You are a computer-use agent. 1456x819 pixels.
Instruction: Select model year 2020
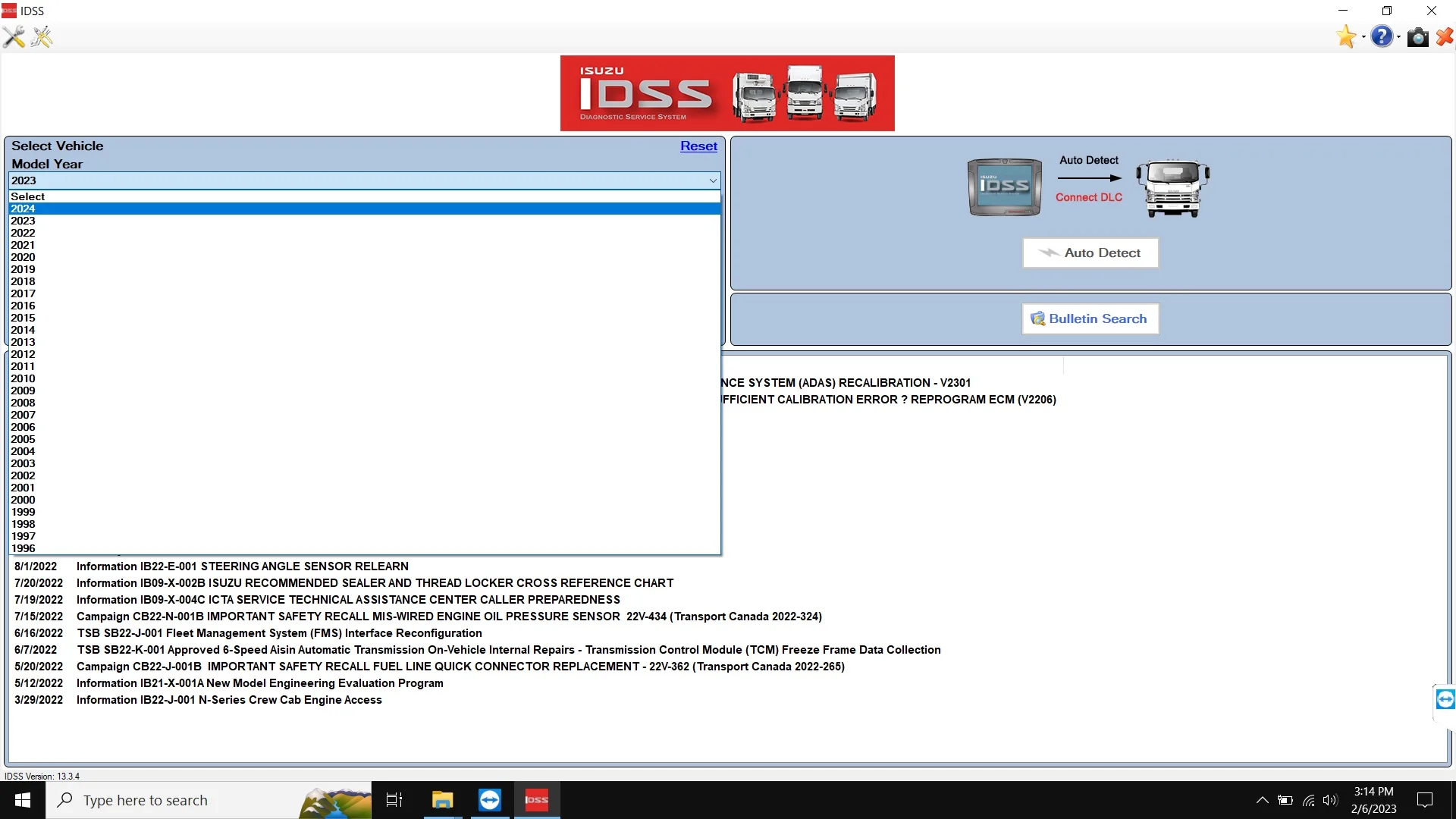pyautogui.click(x=364, y=257)
